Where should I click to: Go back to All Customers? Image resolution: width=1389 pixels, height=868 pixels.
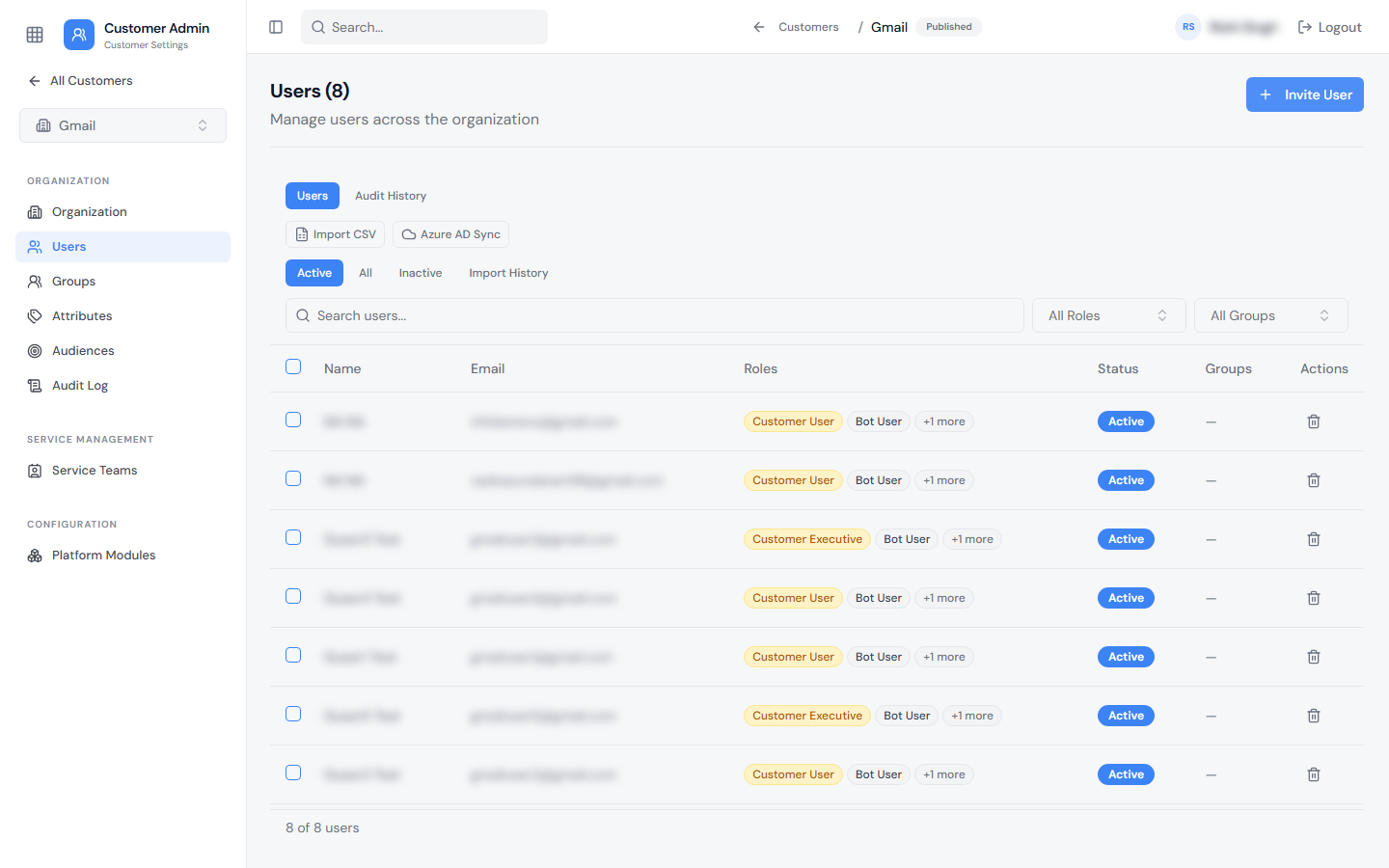pyautogui.click(x=81, y=81)
